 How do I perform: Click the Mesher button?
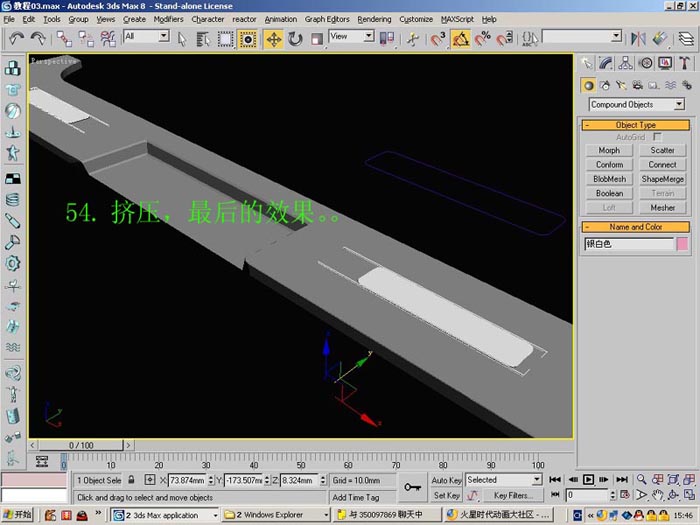click(662, 208)
